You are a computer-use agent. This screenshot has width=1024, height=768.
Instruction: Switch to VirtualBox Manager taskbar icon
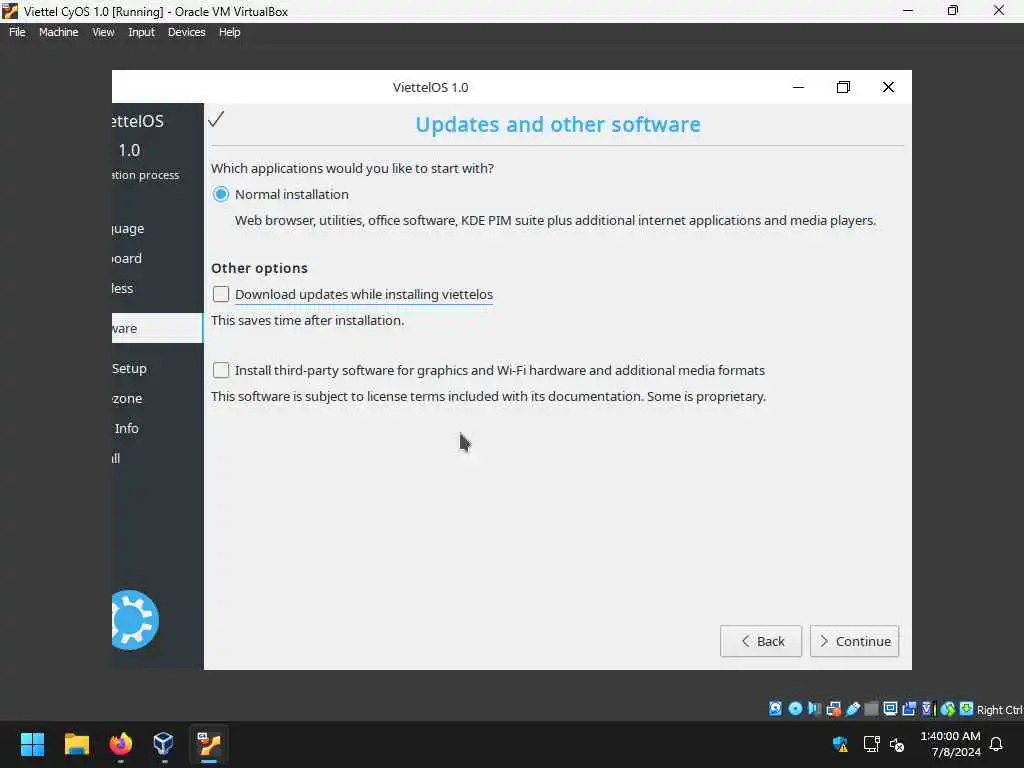click(x=163, y=744)
